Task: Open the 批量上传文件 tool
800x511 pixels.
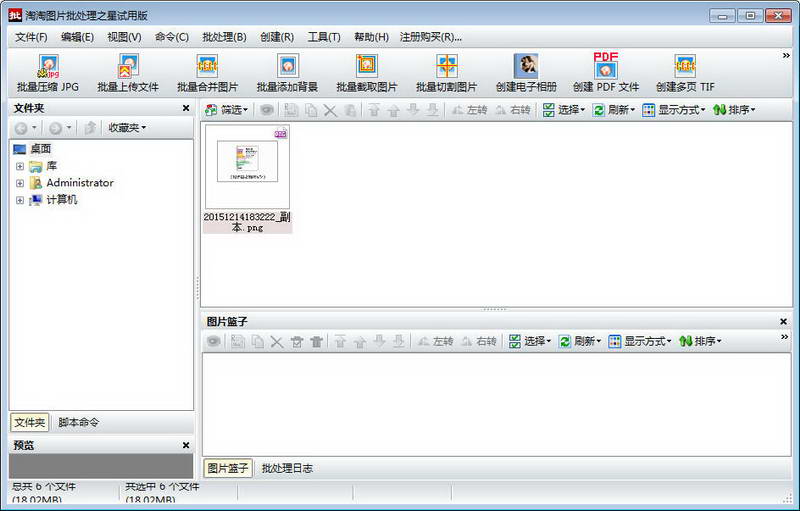Action: 128,73
